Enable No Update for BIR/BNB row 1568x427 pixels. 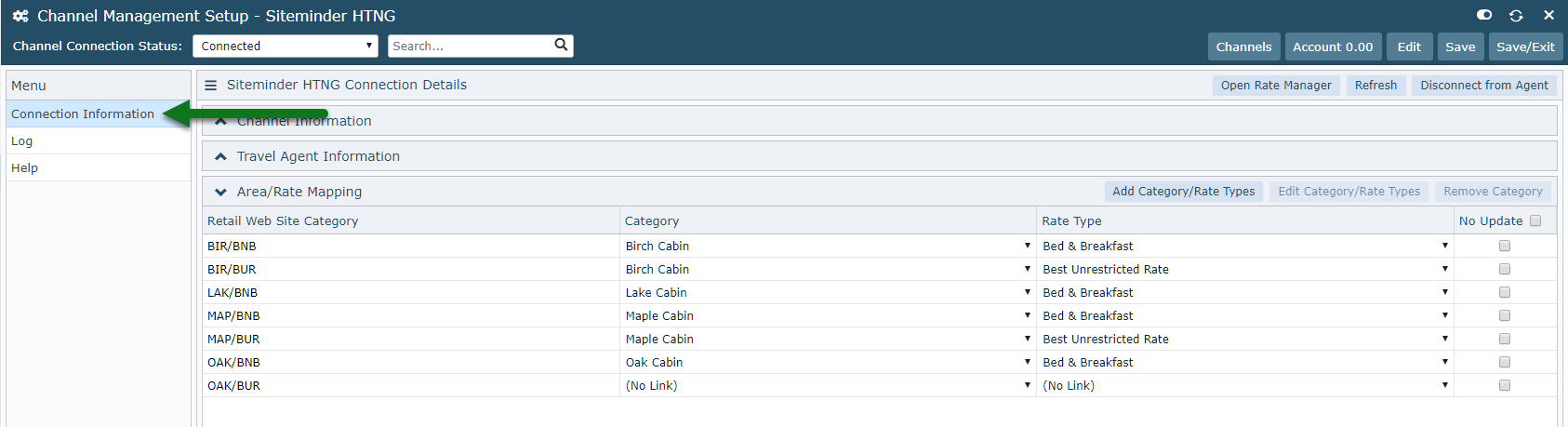pyautogui.click(x=1505, y=246)
